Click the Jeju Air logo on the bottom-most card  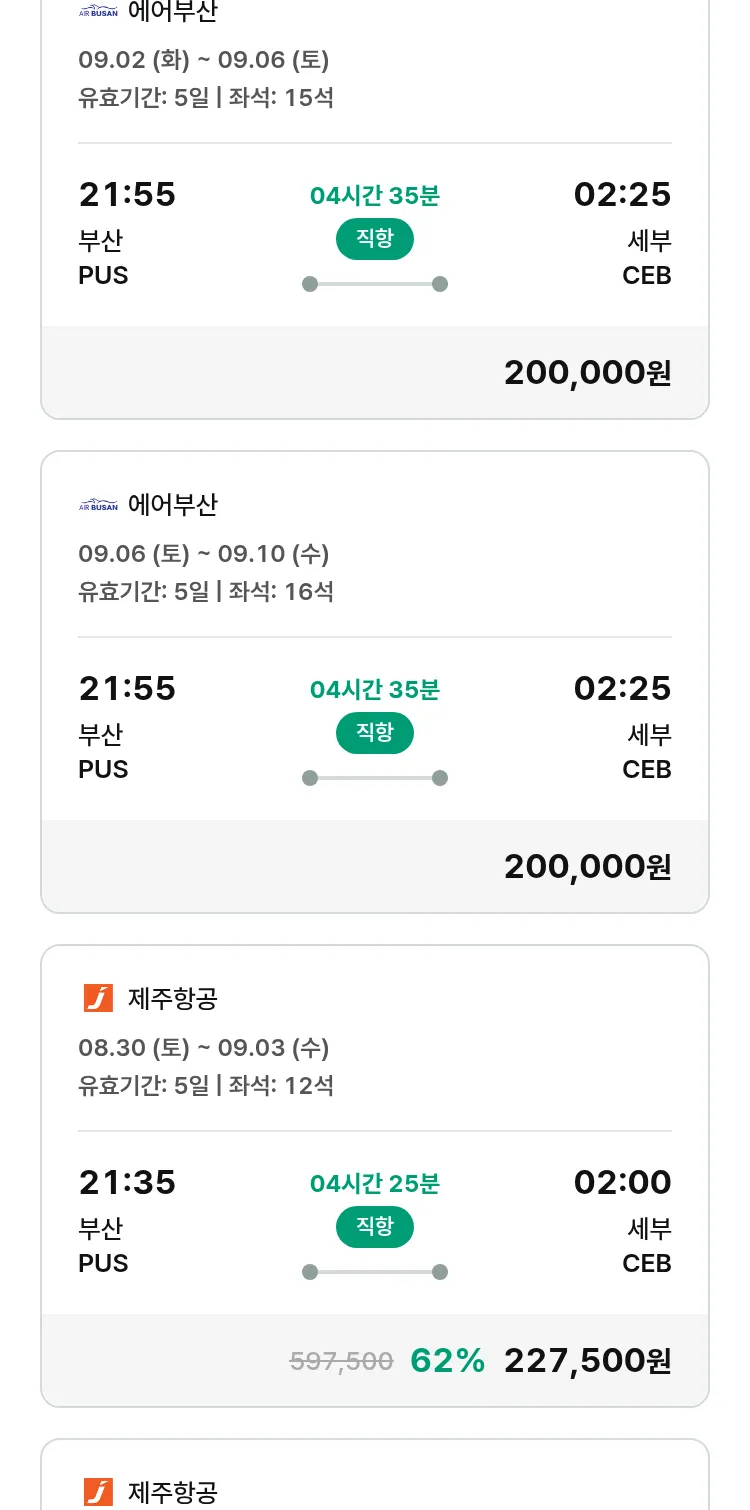98,1492
